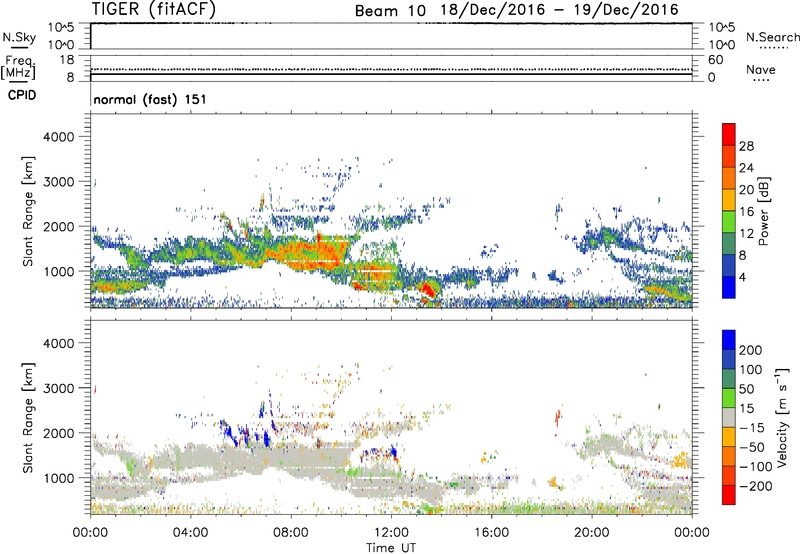Click 'Slant Range [km]' label of power panel
Screen dimensions: 800x554
[28, 211]
